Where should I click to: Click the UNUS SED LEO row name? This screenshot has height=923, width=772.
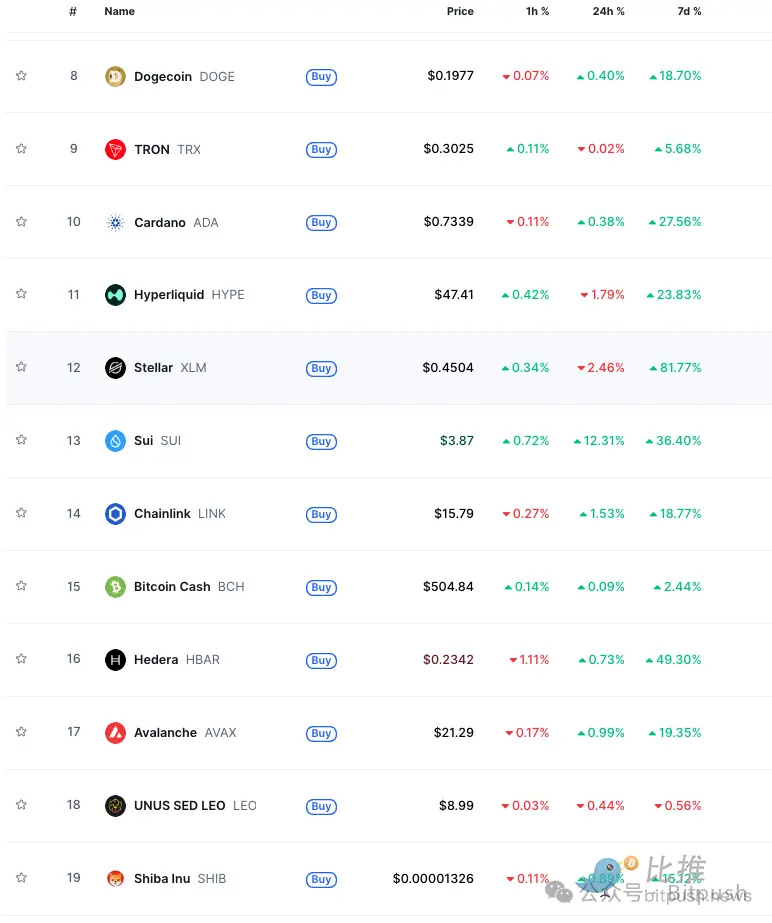point(180,806)
